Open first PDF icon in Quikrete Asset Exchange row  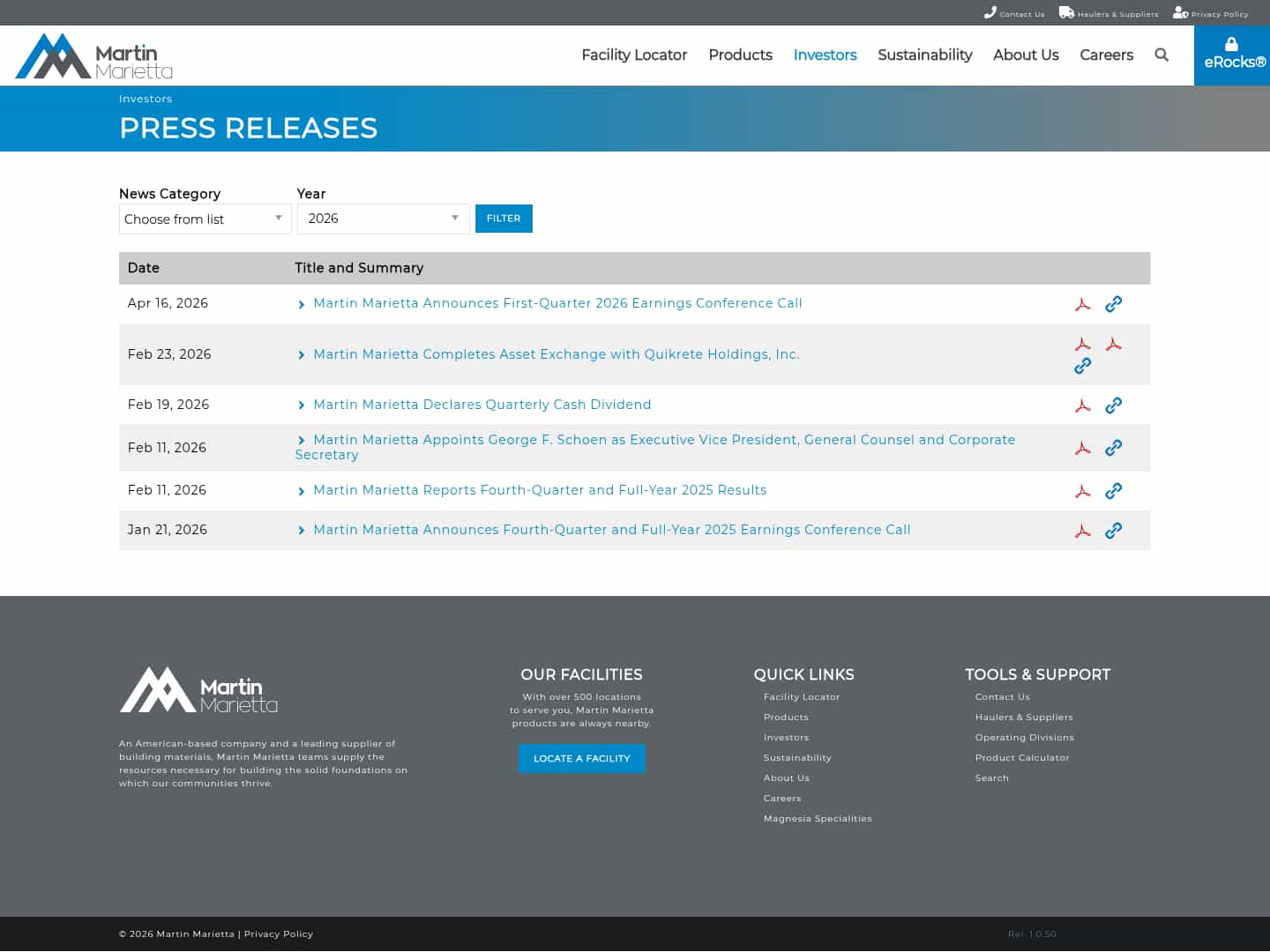[1083, 344]
